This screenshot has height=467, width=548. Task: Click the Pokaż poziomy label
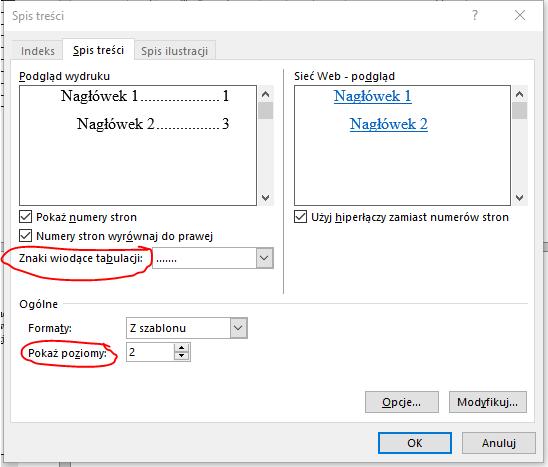67,353
